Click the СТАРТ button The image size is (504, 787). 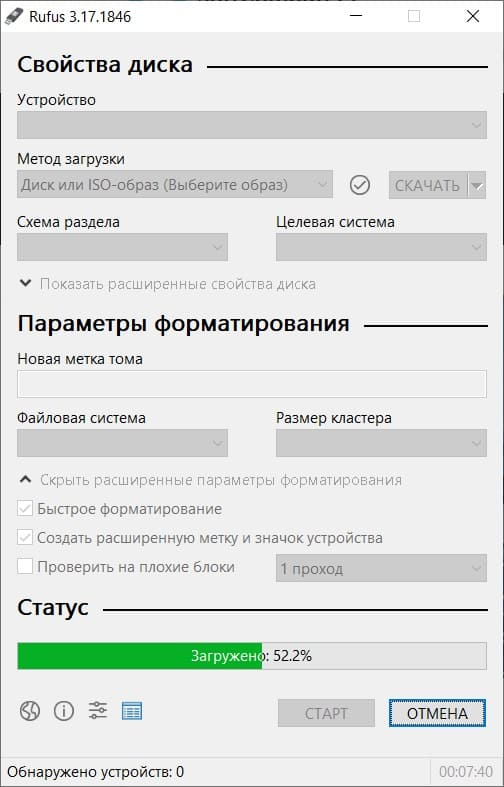coord(326,713)
